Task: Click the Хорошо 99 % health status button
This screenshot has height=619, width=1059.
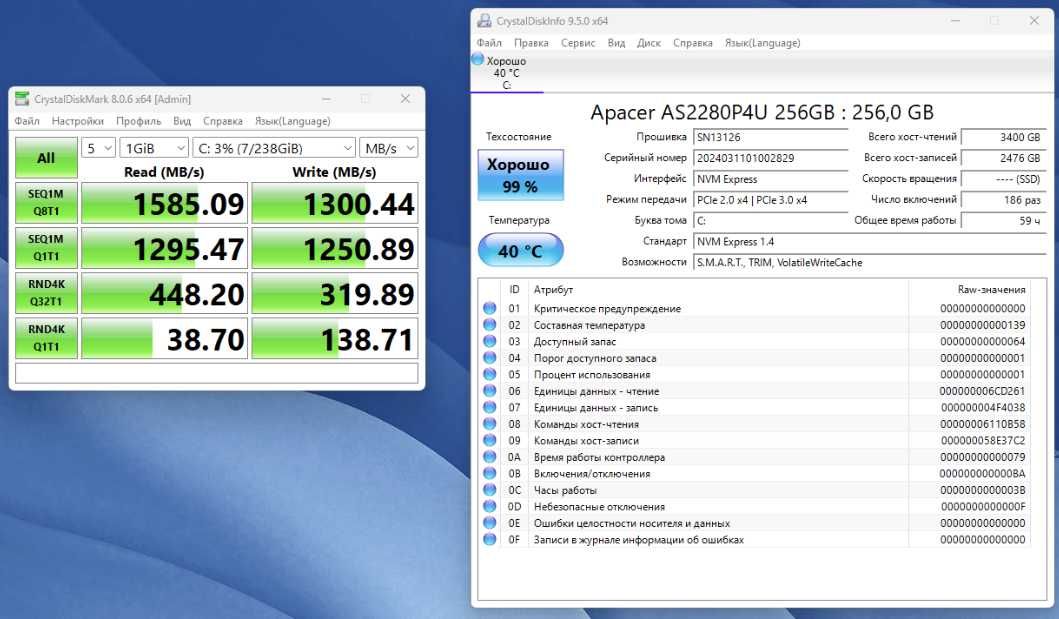Action: (520, 175)
